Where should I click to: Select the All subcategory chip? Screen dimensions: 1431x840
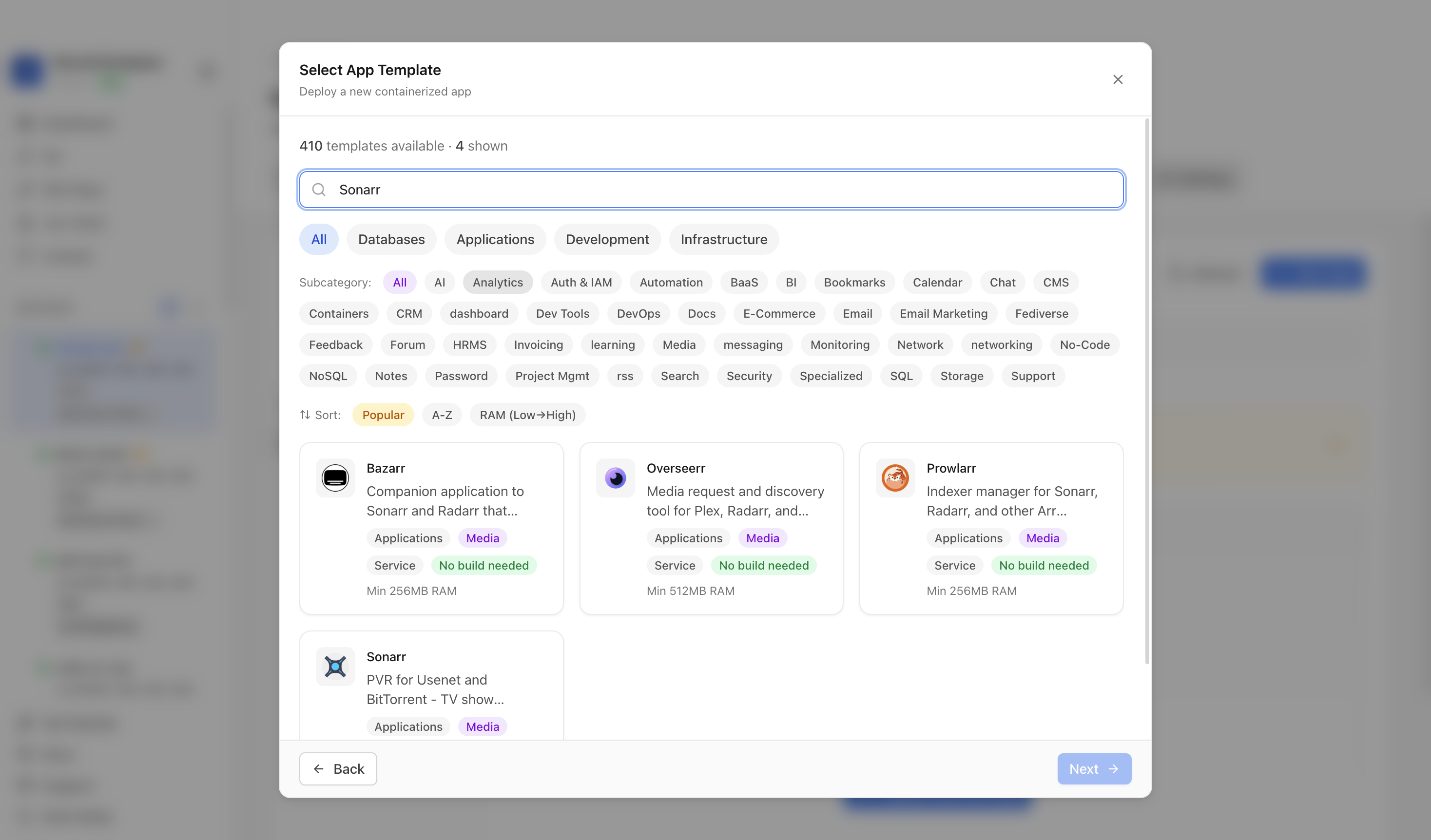400,282
